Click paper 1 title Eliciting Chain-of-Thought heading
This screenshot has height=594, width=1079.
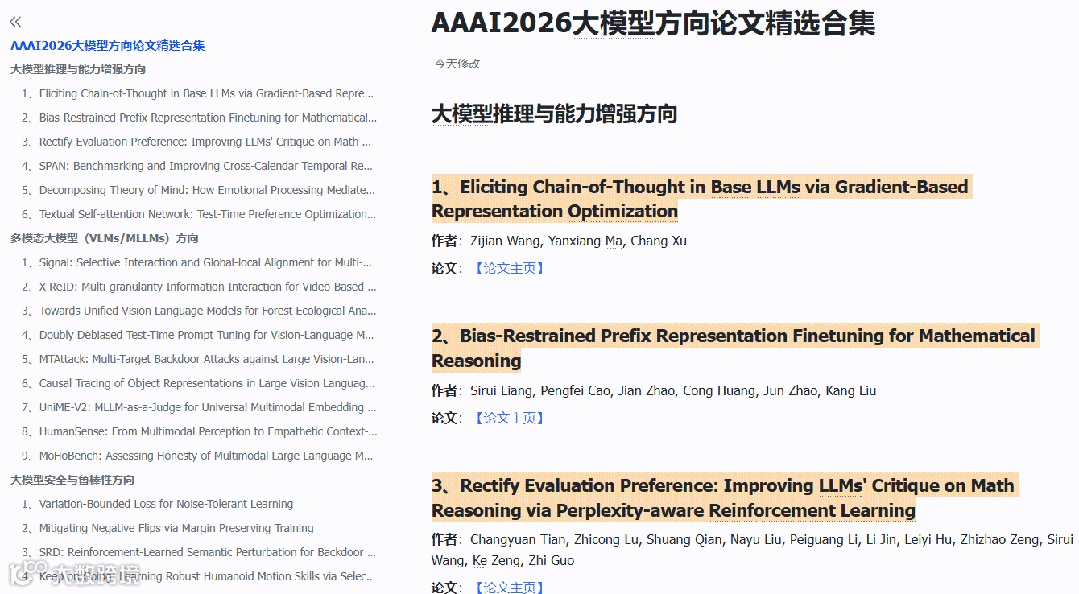(x=701, y=199)
